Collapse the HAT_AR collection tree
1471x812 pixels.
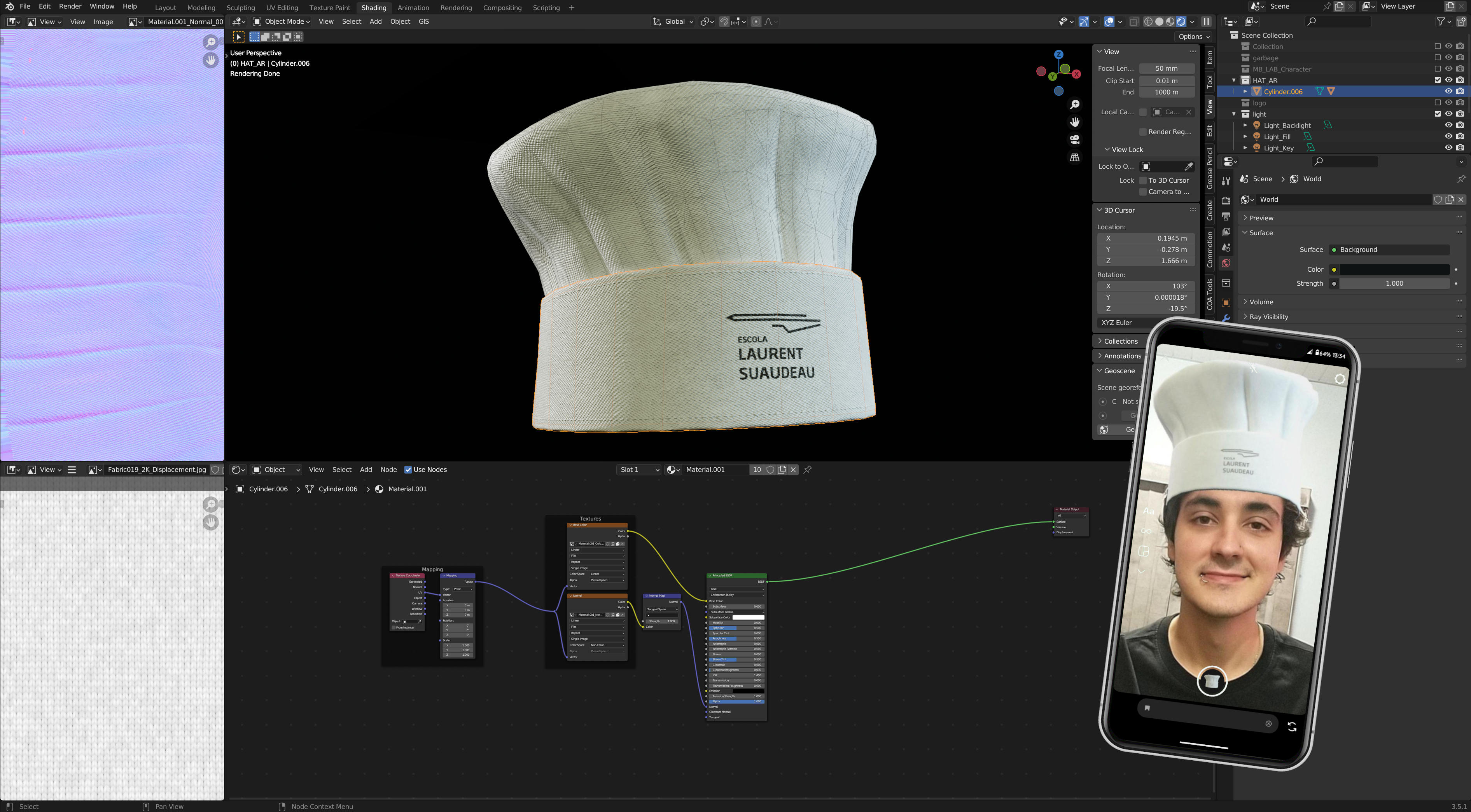coord(1234,80)
